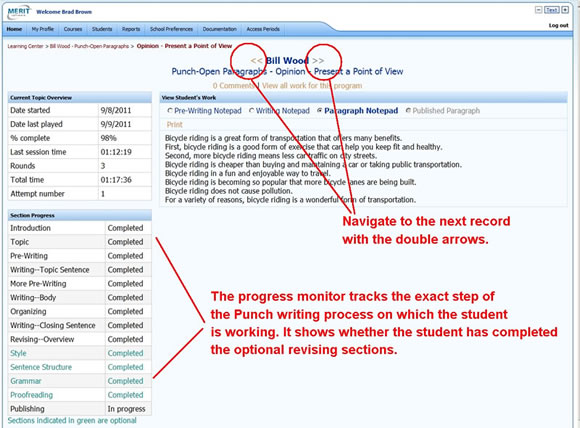
Task: Click the optional Style section label
Action: [18, 353]
